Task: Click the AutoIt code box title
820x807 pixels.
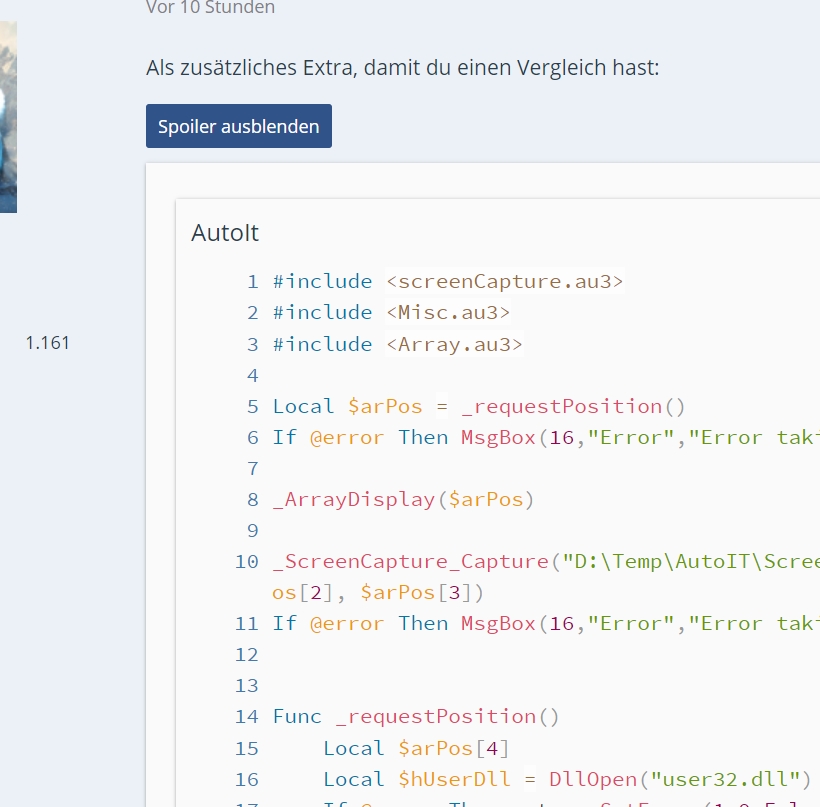Action: [x=225, y=233]
